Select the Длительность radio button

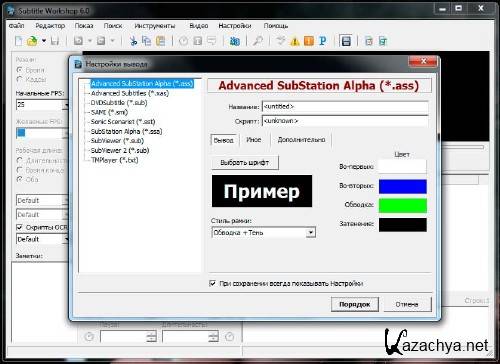click(20, 161)
